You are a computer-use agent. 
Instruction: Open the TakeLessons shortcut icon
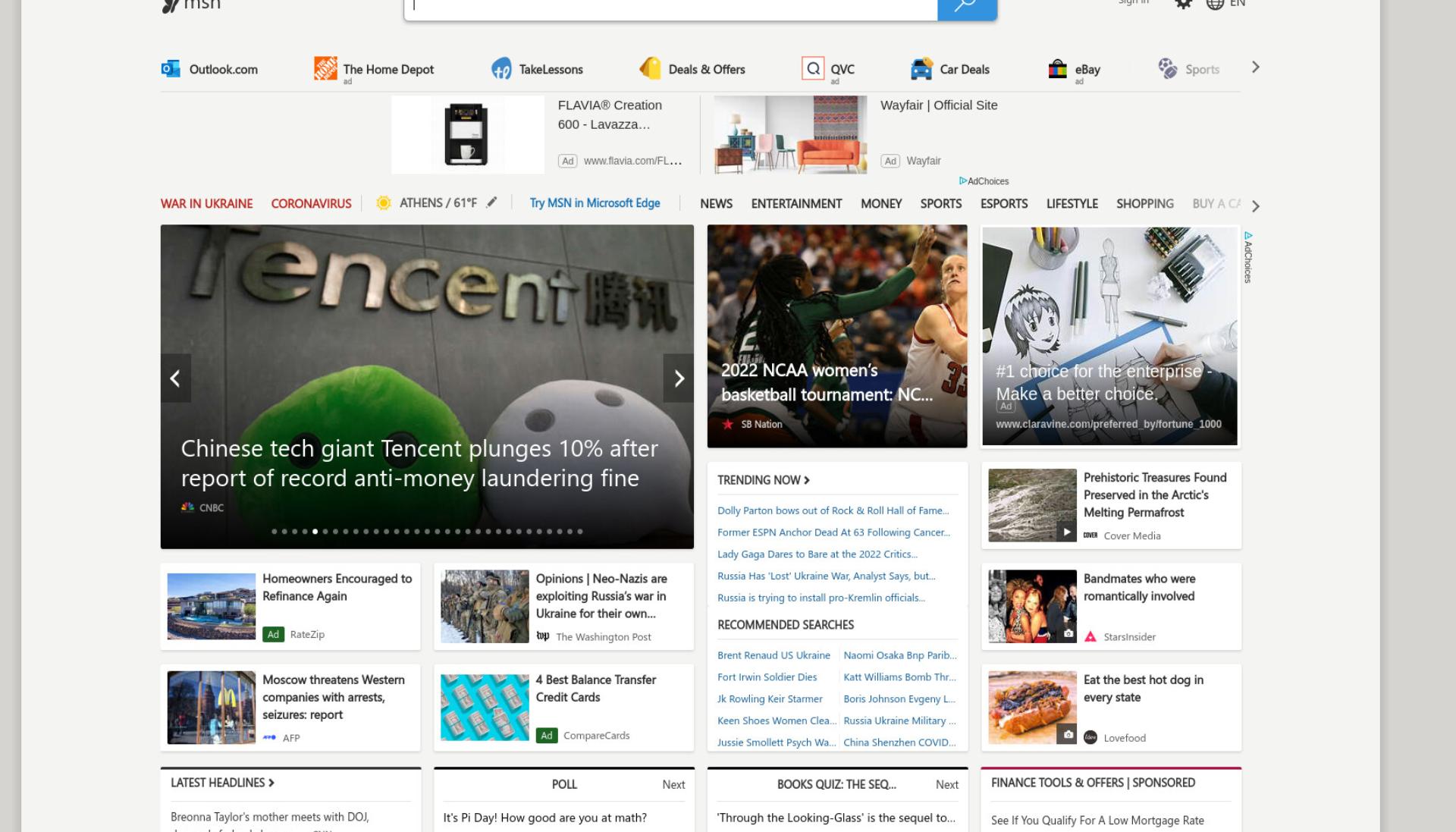tap(501, 68)
